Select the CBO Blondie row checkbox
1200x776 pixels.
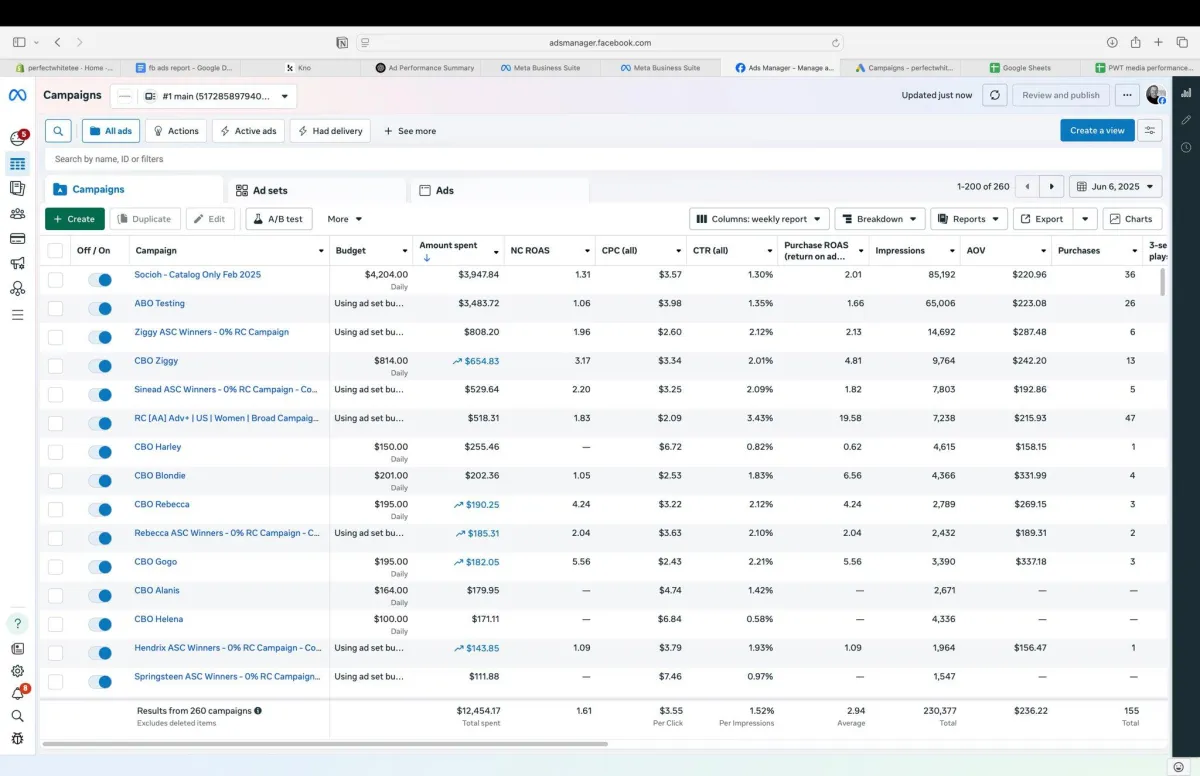55,481
